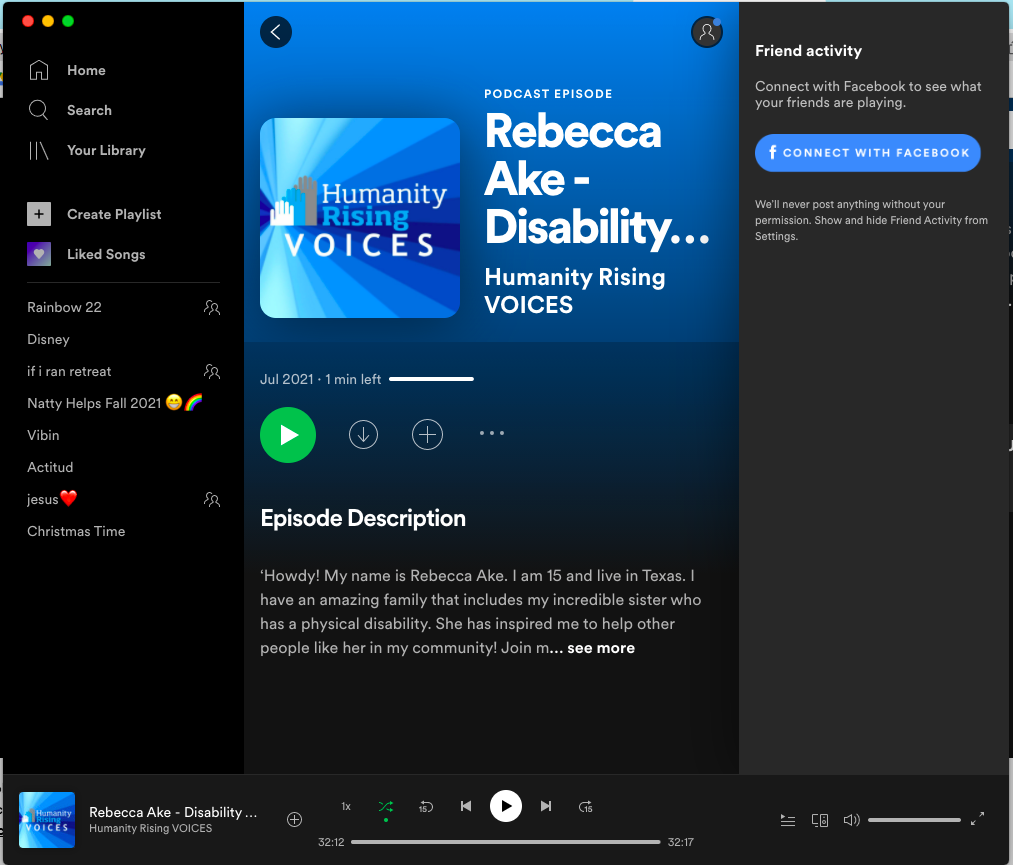Open Natty Helps Fall 2021 playlist
Viewport: 1013px width, 865px height.
(115, 403)
